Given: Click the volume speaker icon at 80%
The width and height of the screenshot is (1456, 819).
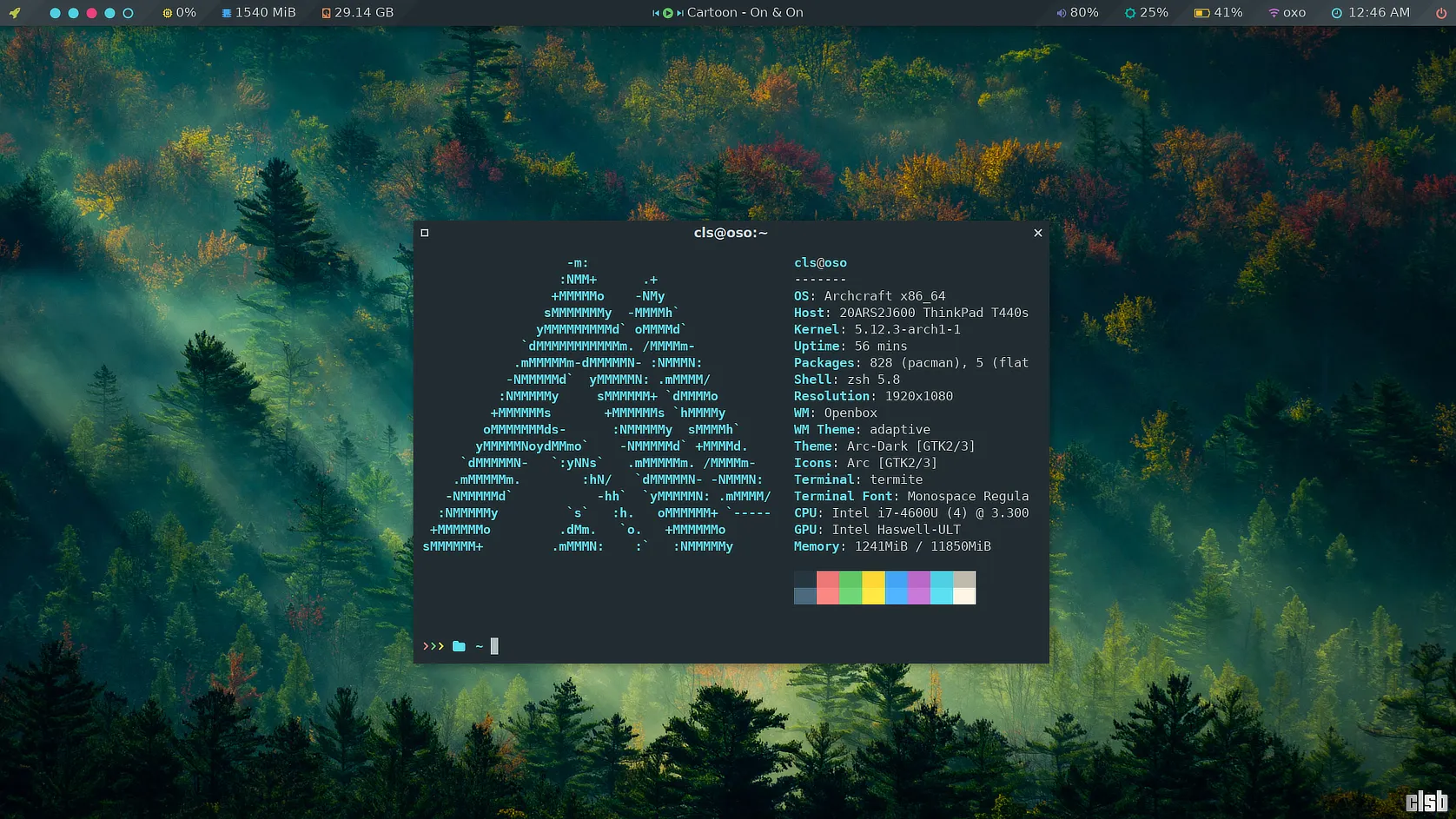Looking at the screenshot, I should click(x=1061, y=13).
